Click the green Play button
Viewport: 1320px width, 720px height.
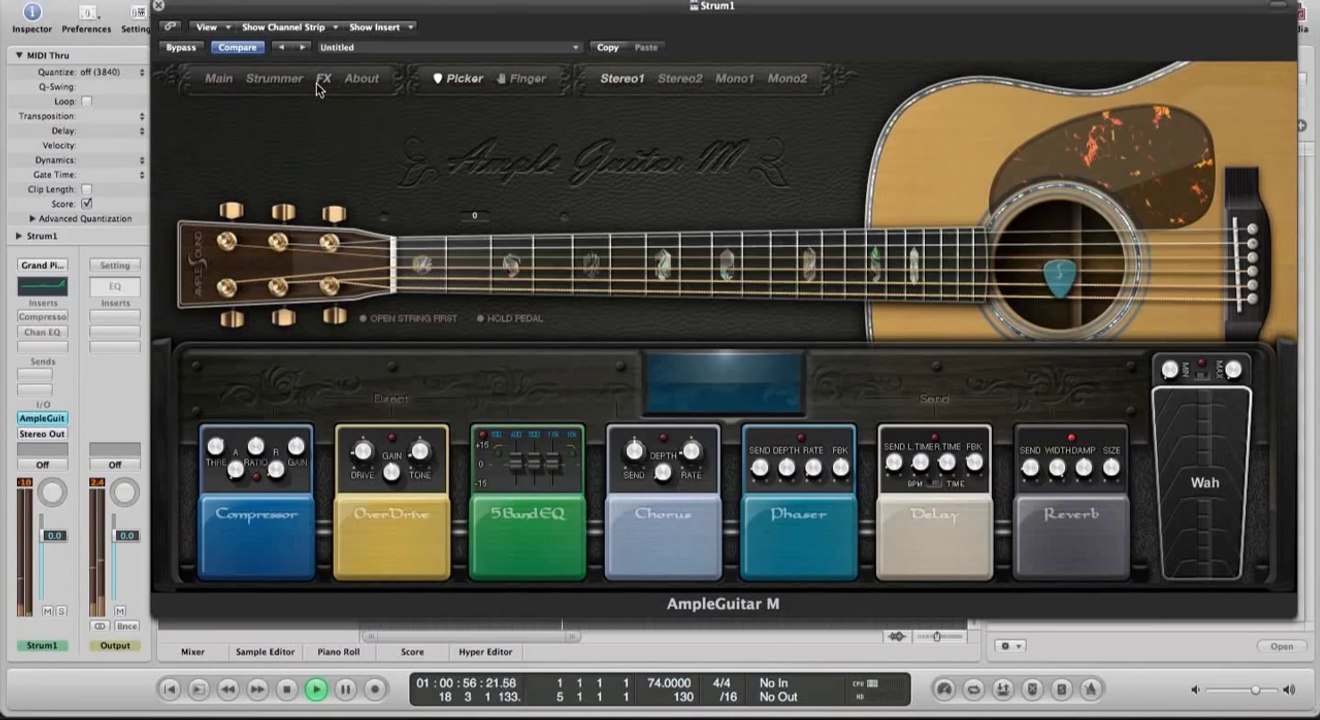click(316, 689)
